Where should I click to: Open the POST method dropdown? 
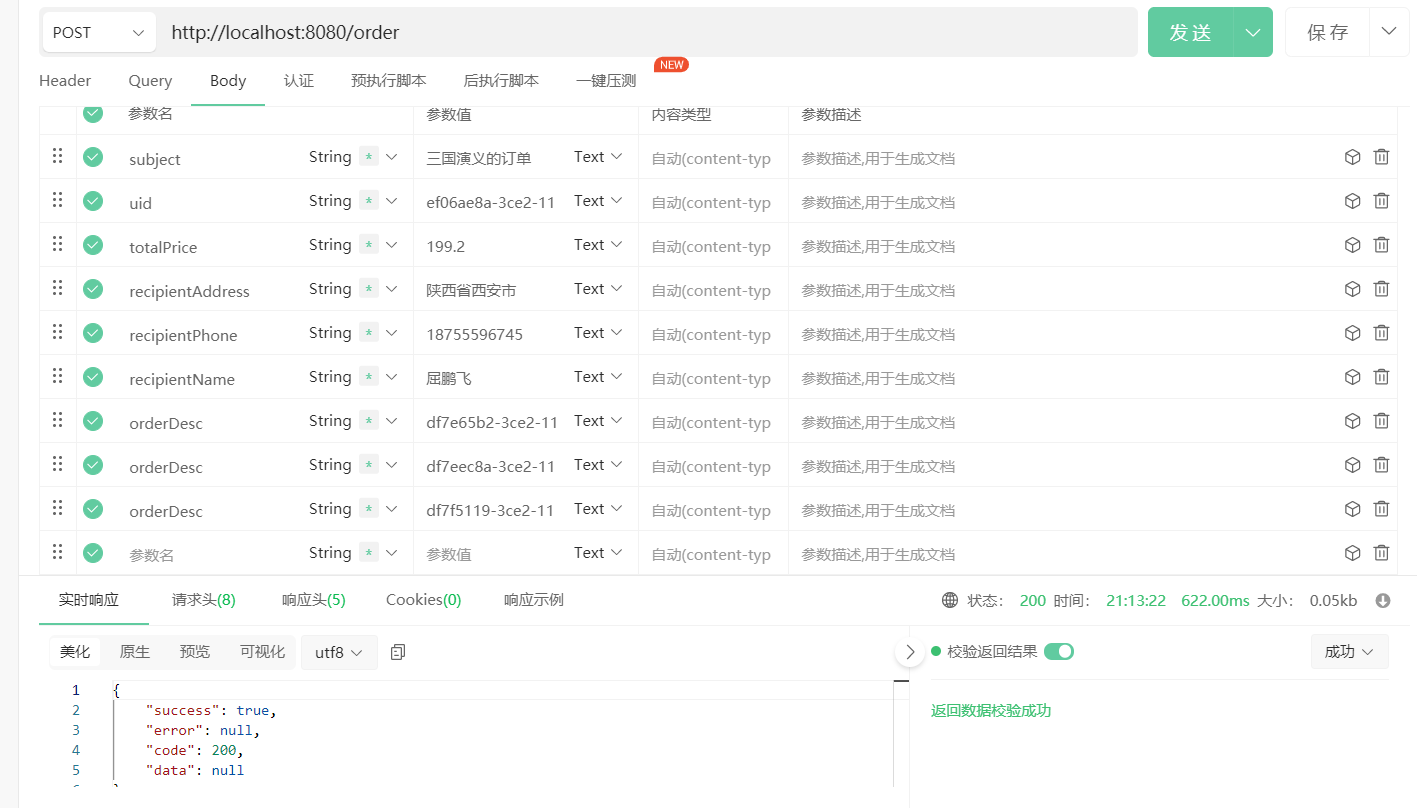pos(99,32)
